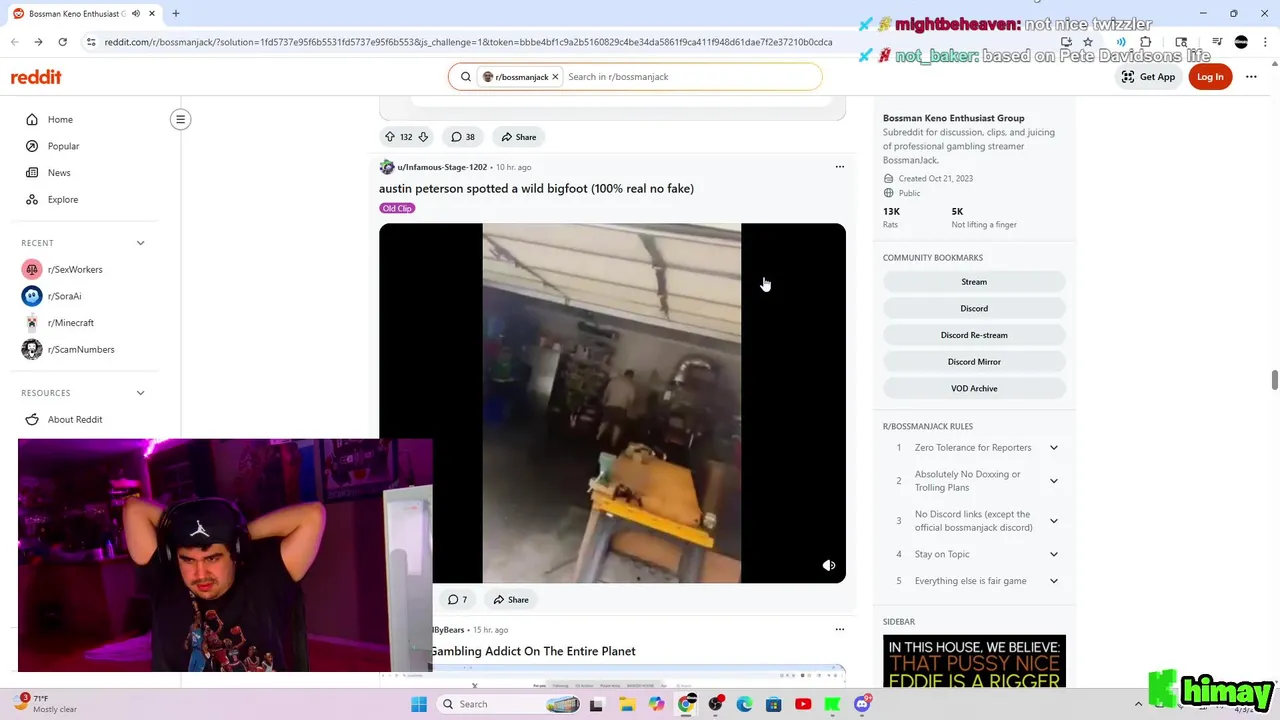Collapse the Reddit left navigation sidebar
The image size is (1280, 720).
(x=181, y=119)
